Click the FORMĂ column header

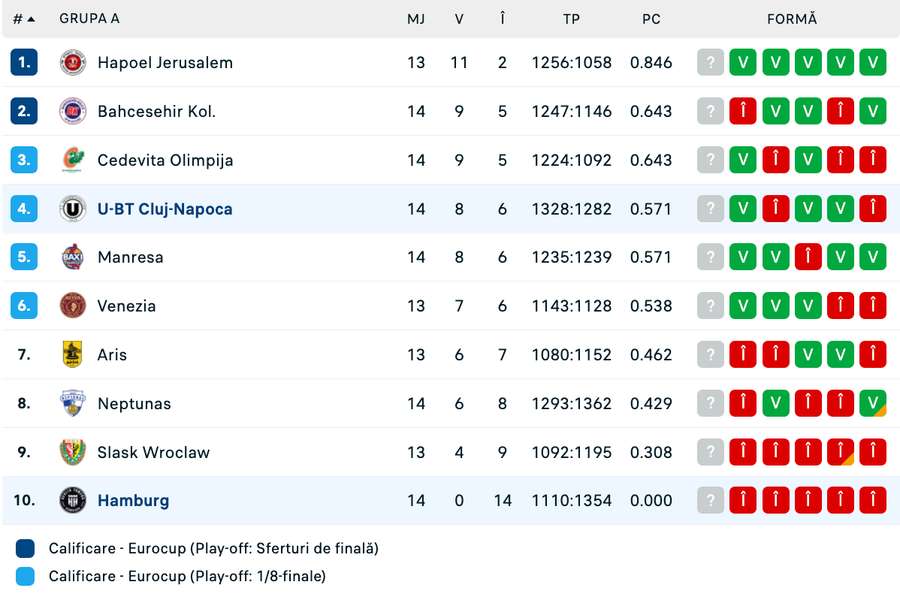(791, 19)
